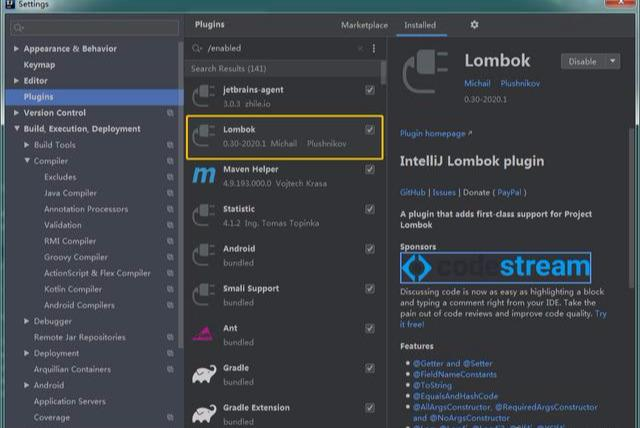Select Keymap in the settings tree
Image resolution: width=640 pixels, height=428 pixels.
point(39,65)
